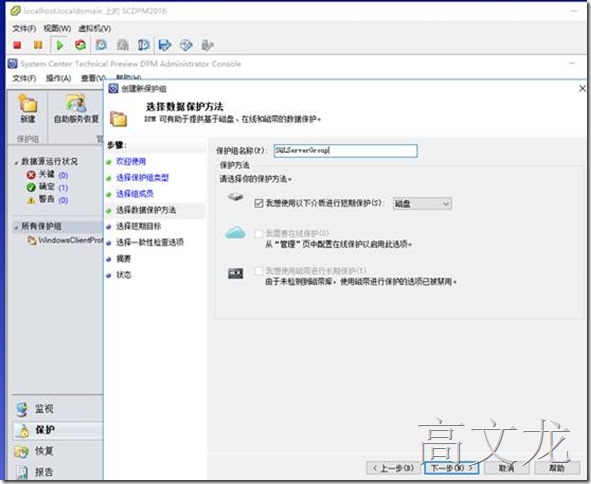Click the protection group name input field
This screenshot has width=591, height=484.
345,151
